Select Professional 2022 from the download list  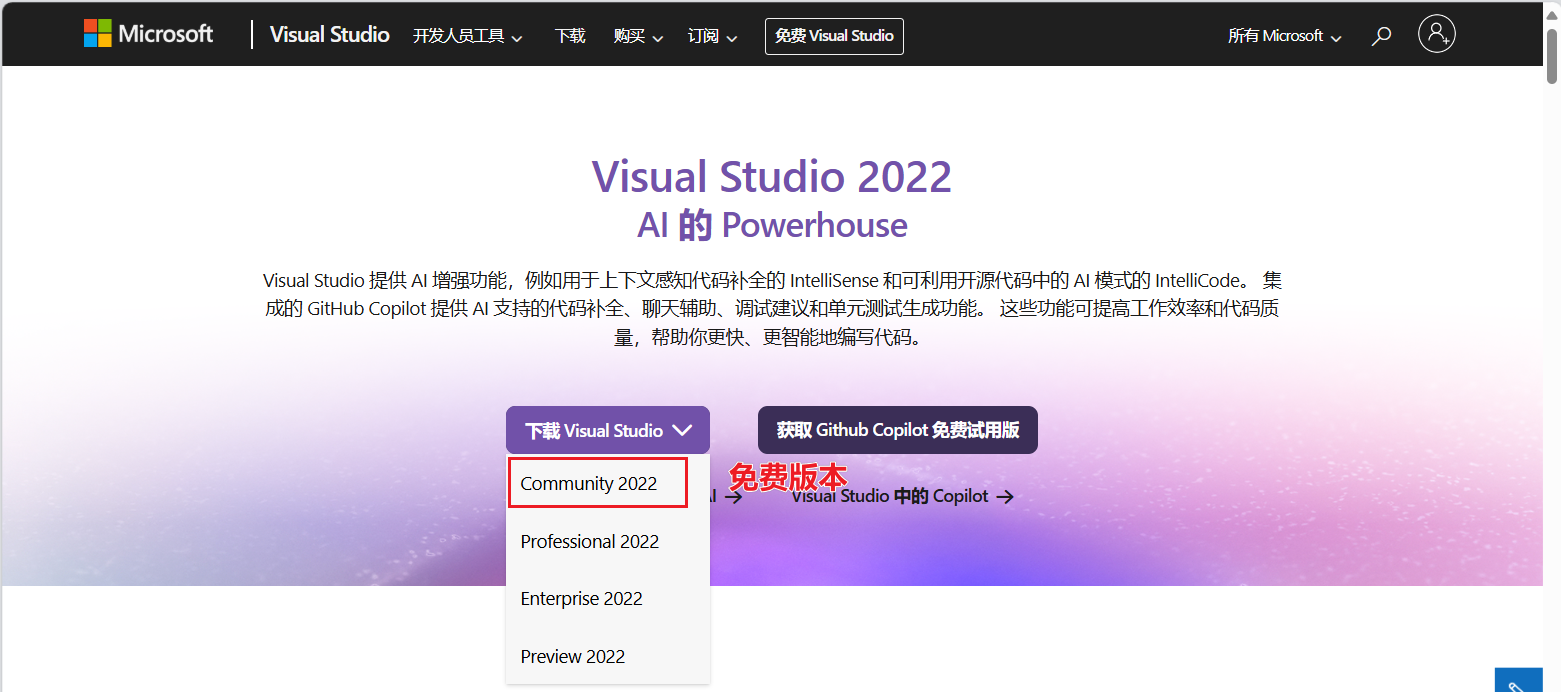(x=608, y=541)
